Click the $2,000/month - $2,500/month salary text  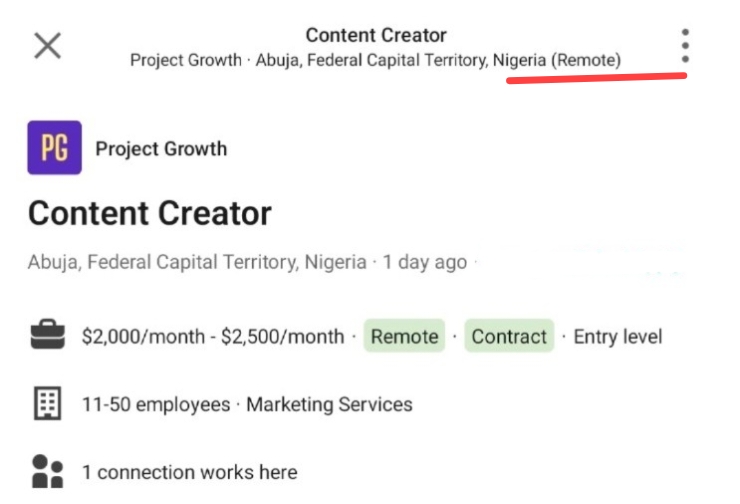point(213,336)
